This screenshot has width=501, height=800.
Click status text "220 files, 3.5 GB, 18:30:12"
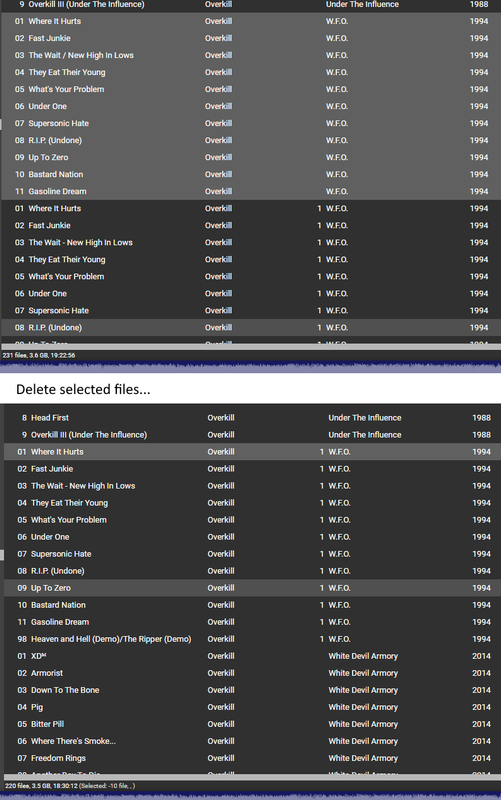(x=42, y=786)
